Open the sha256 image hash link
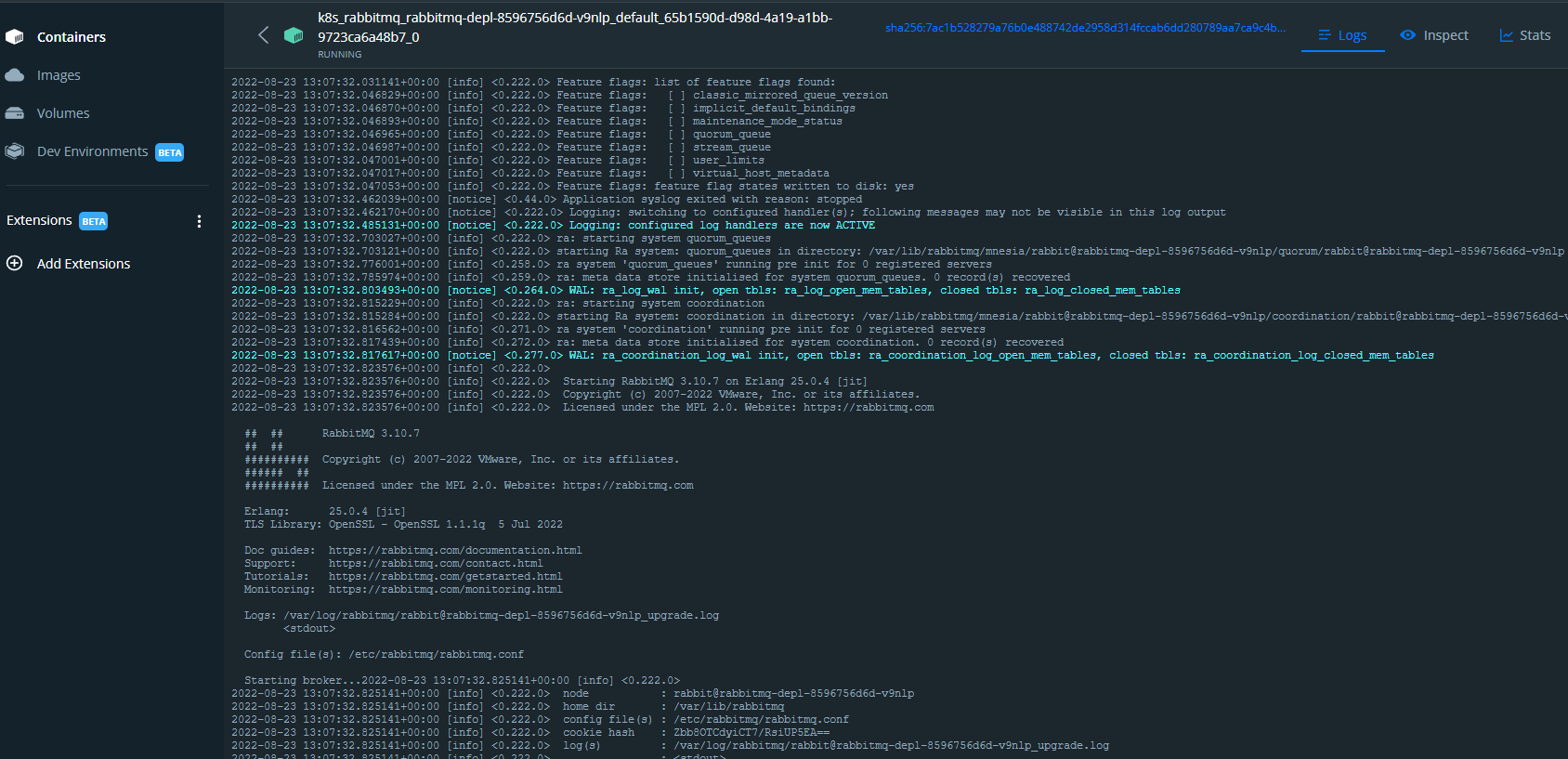Screen dimensions: 1568x759 (x=1085, y=28)
